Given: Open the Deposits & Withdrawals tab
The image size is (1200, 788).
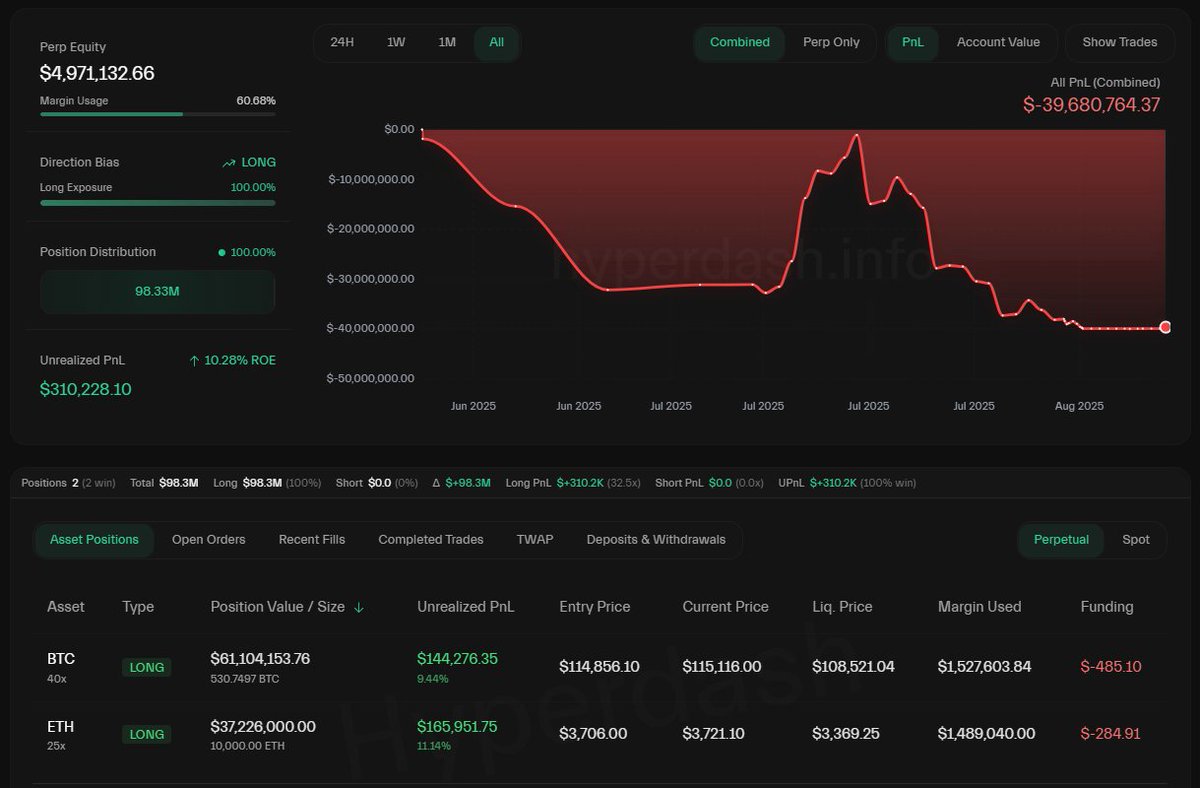Looking at the screenshot, I should pyautogui.click(x=656, y=539).
